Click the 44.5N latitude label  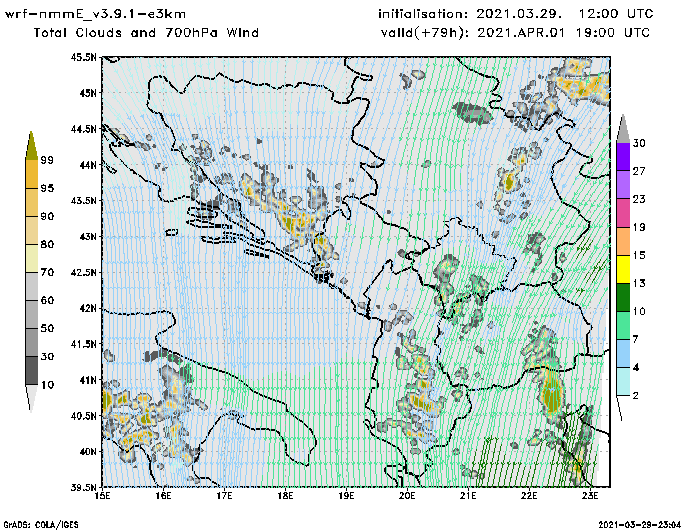(x=83, y=129)
